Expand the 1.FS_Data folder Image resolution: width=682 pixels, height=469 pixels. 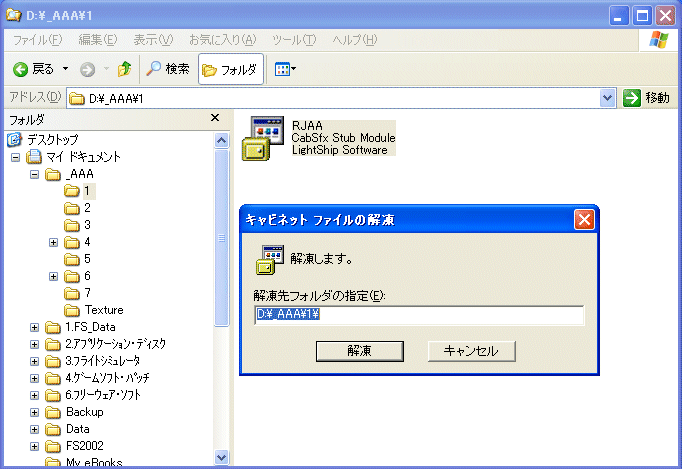[x=34, y=327]
